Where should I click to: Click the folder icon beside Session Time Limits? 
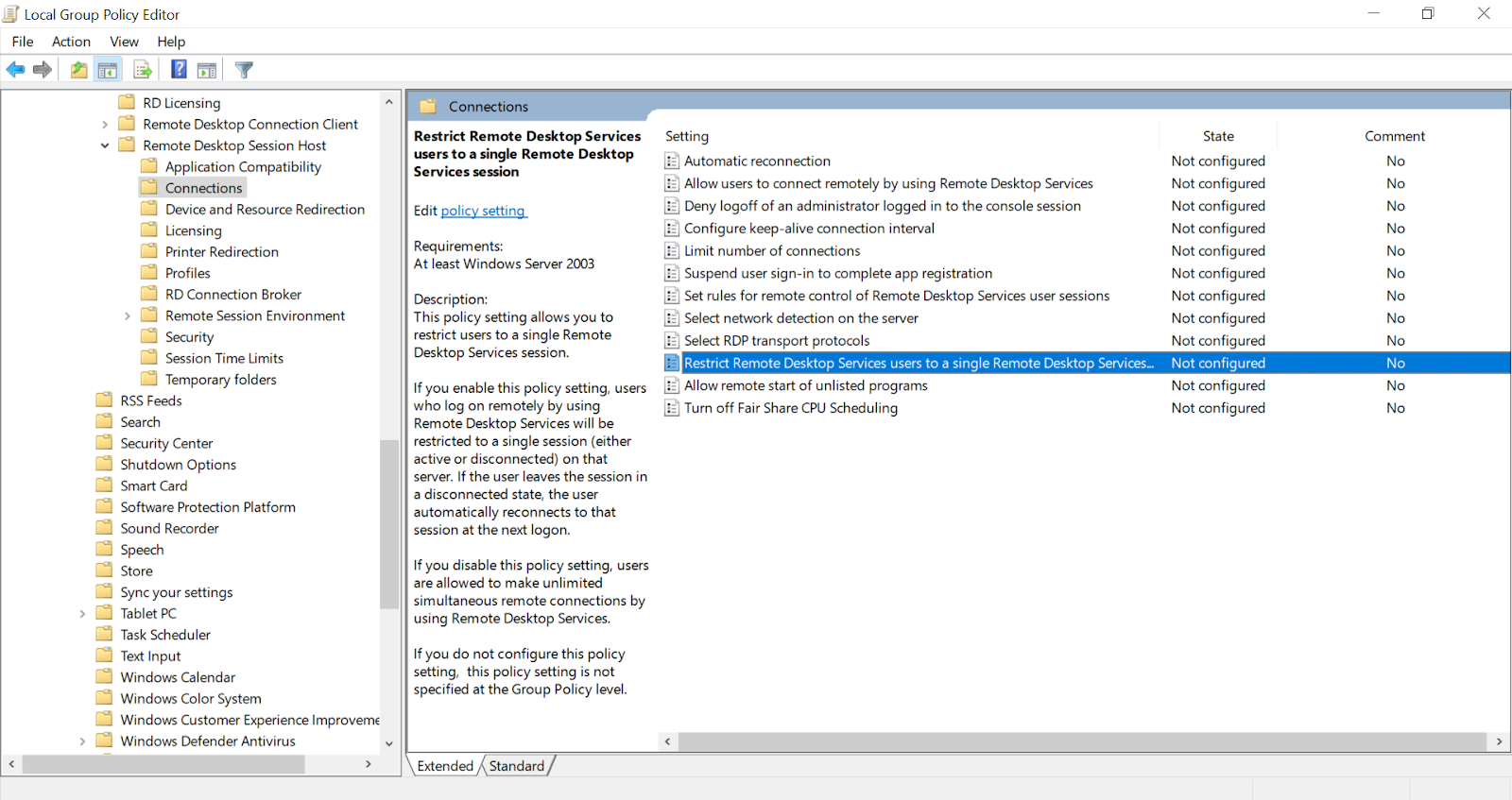point(149,358)
